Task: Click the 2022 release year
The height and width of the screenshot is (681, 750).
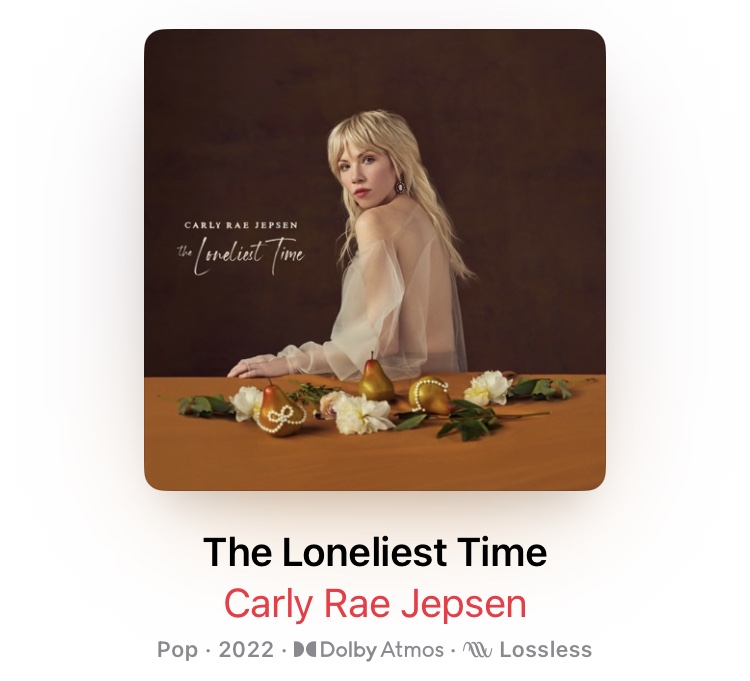Action: coord(246,649)
